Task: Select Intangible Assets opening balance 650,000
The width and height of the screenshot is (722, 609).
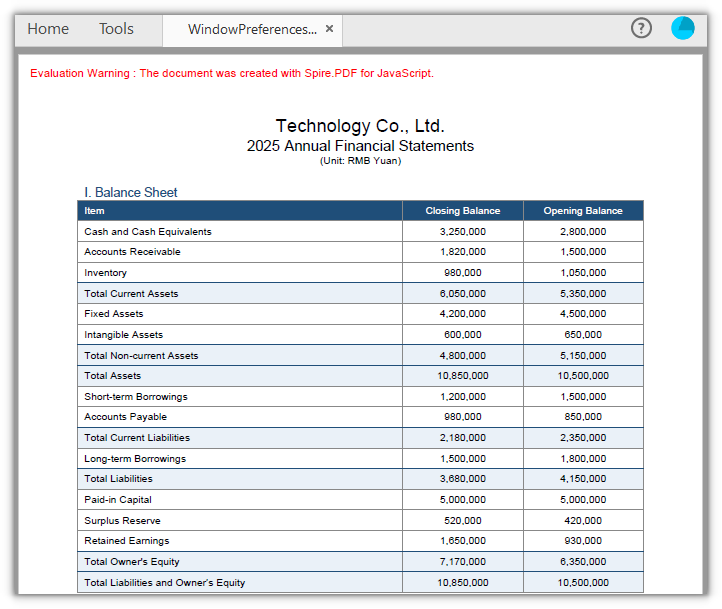Action: coord(583,335)
